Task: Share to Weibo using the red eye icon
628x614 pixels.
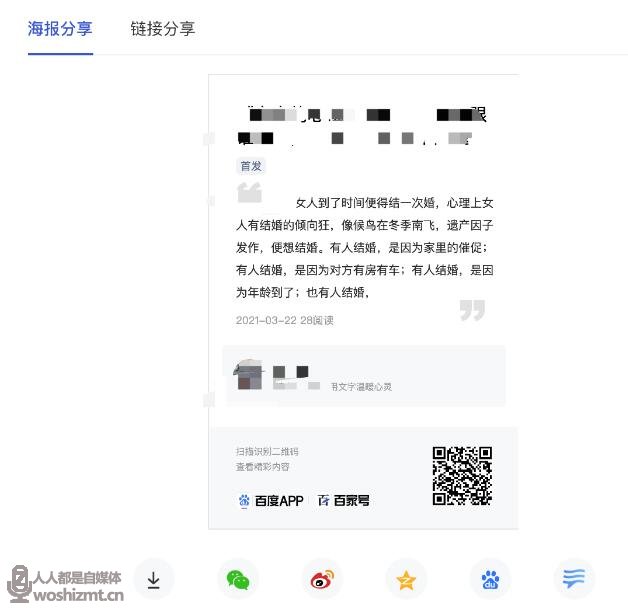Action: point(322,579)
